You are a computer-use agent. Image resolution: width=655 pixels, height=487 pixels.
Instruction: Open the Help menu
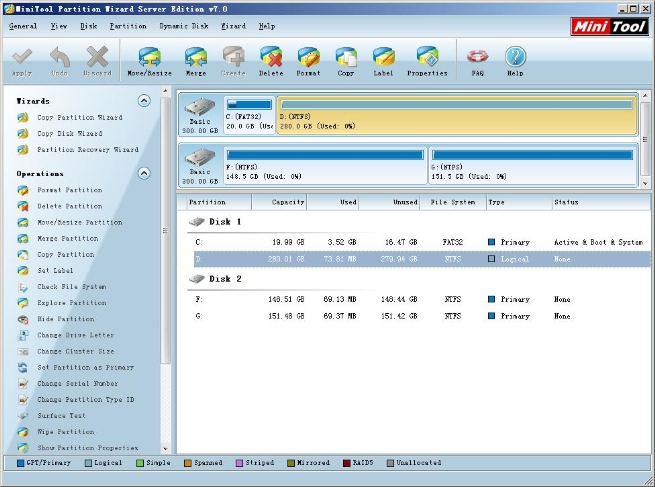pyautogui.click(x=267, y=26)
